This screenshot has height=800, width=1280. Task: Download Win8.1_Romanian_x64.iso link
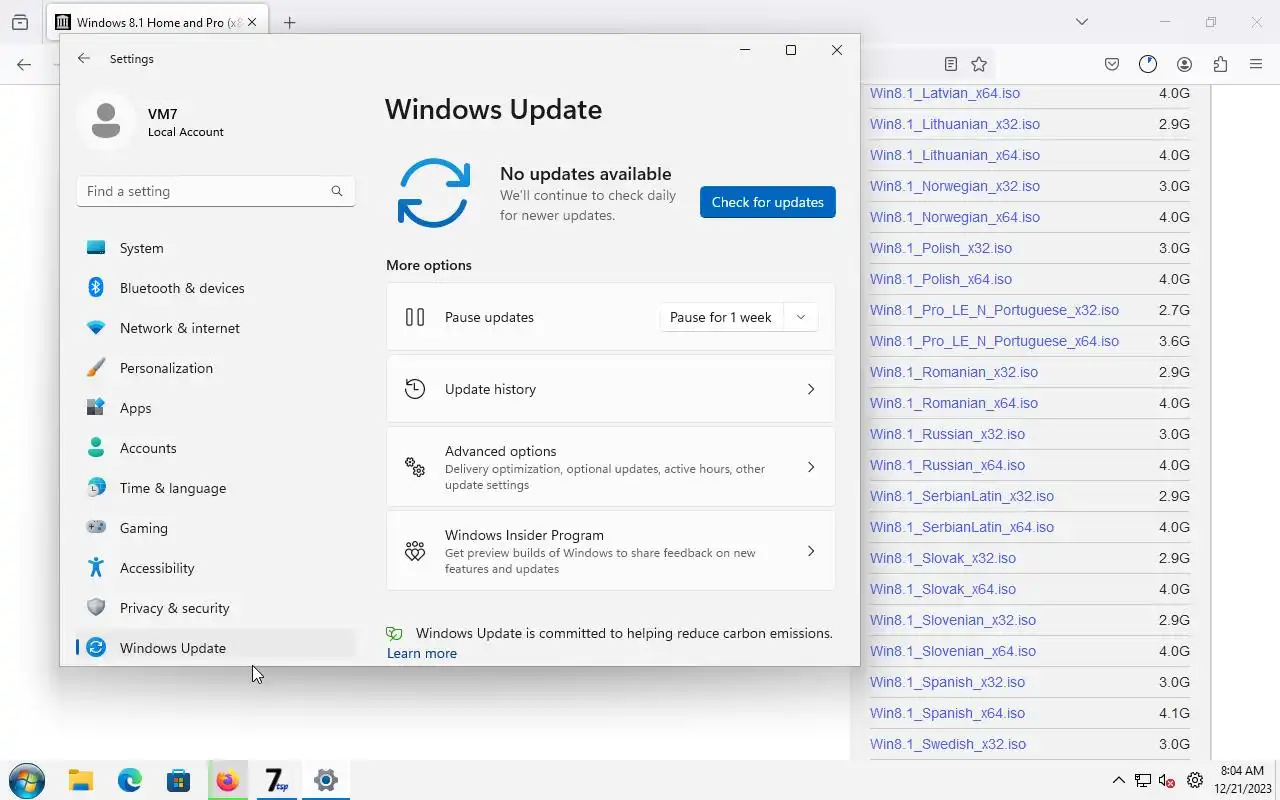pyautogui.click(x=954, y=403)
